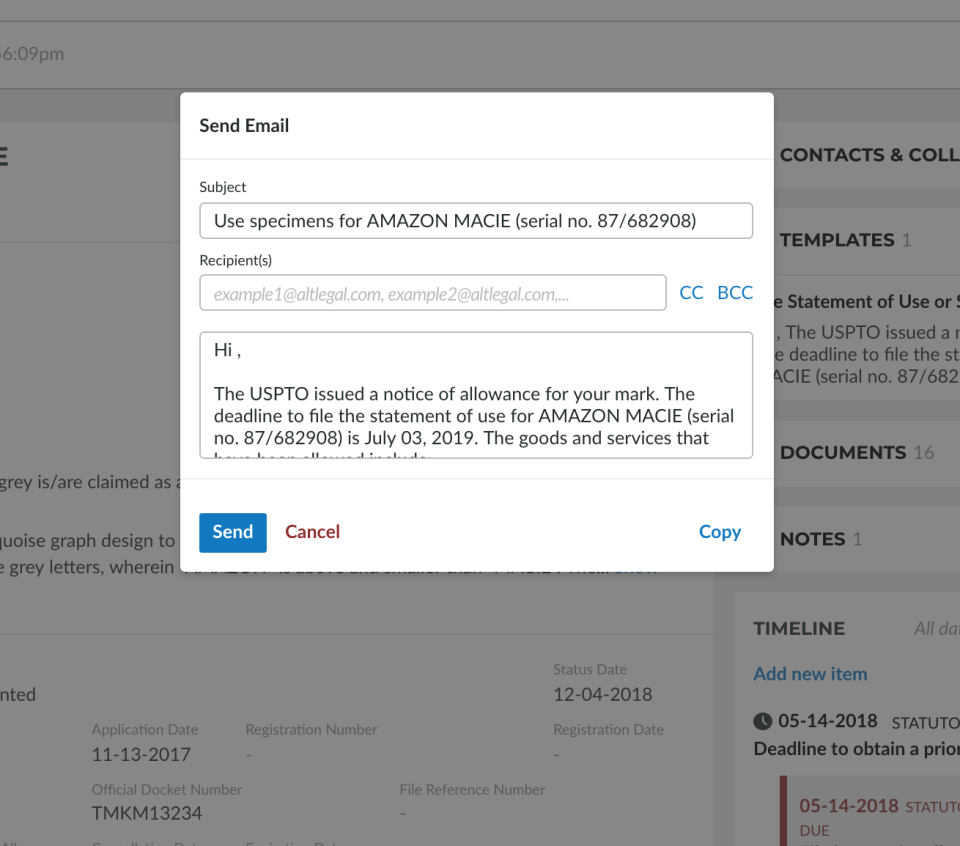Click the Official Docket Number TMKM13234
This screenshot has height=846, width=960.
[147, 813]
